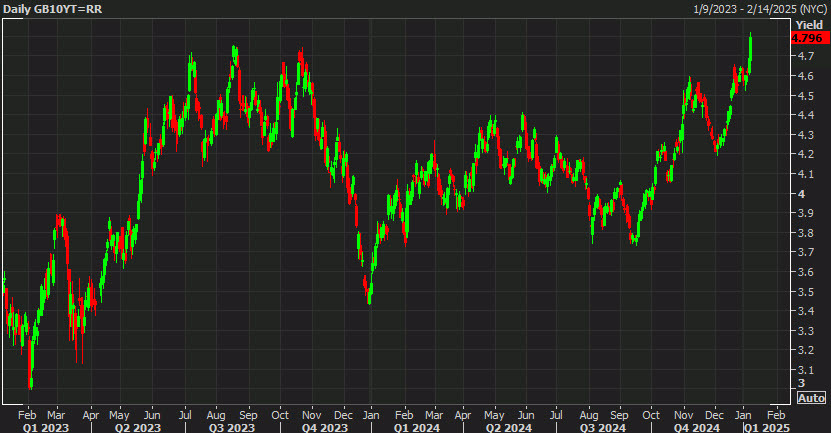Click the Q1 2025 quarter label
The height and width of the screenshot is (433, 831).
pos(767,427)
